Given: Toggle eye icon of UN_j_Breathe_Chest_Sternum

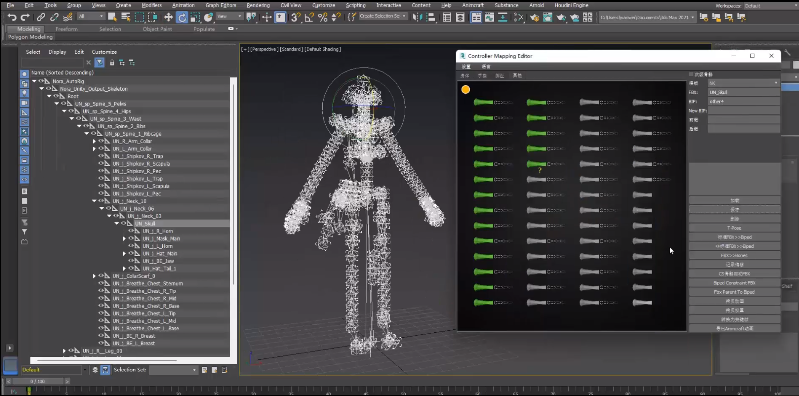Looking at the screenshot, I should [x=101, y=283].
